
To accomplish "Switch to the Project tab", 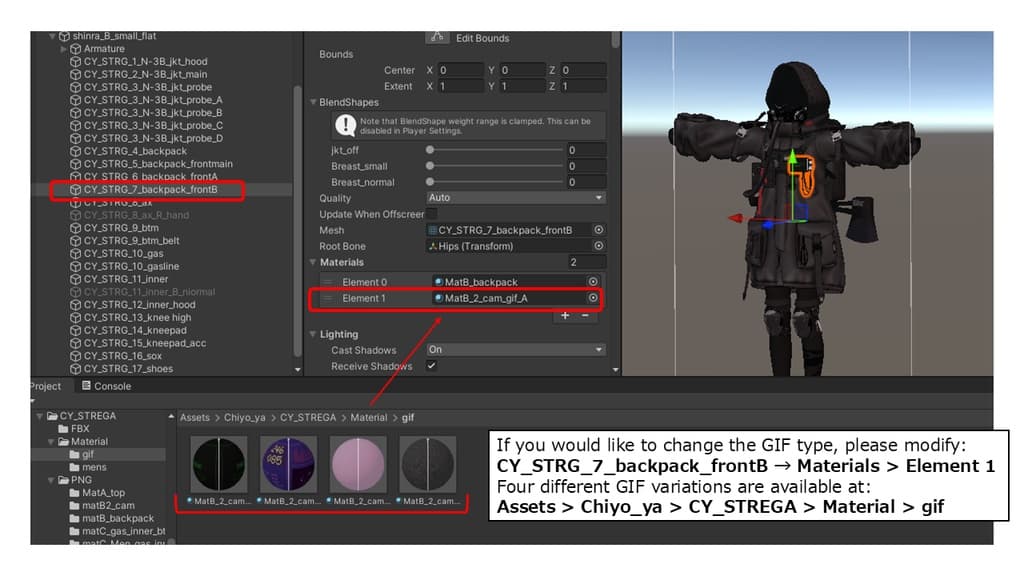I will [x=46, y=386].
